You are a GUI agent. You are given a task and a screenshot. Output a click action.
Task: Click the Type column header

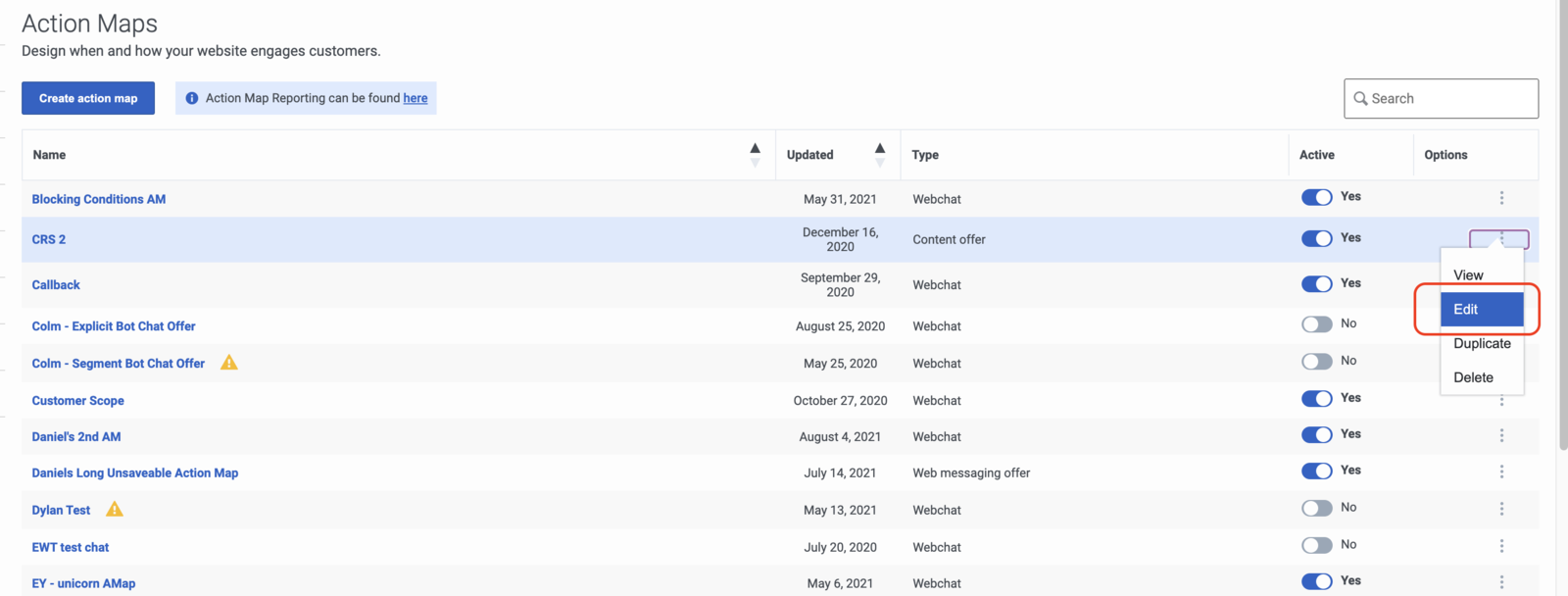925,155
